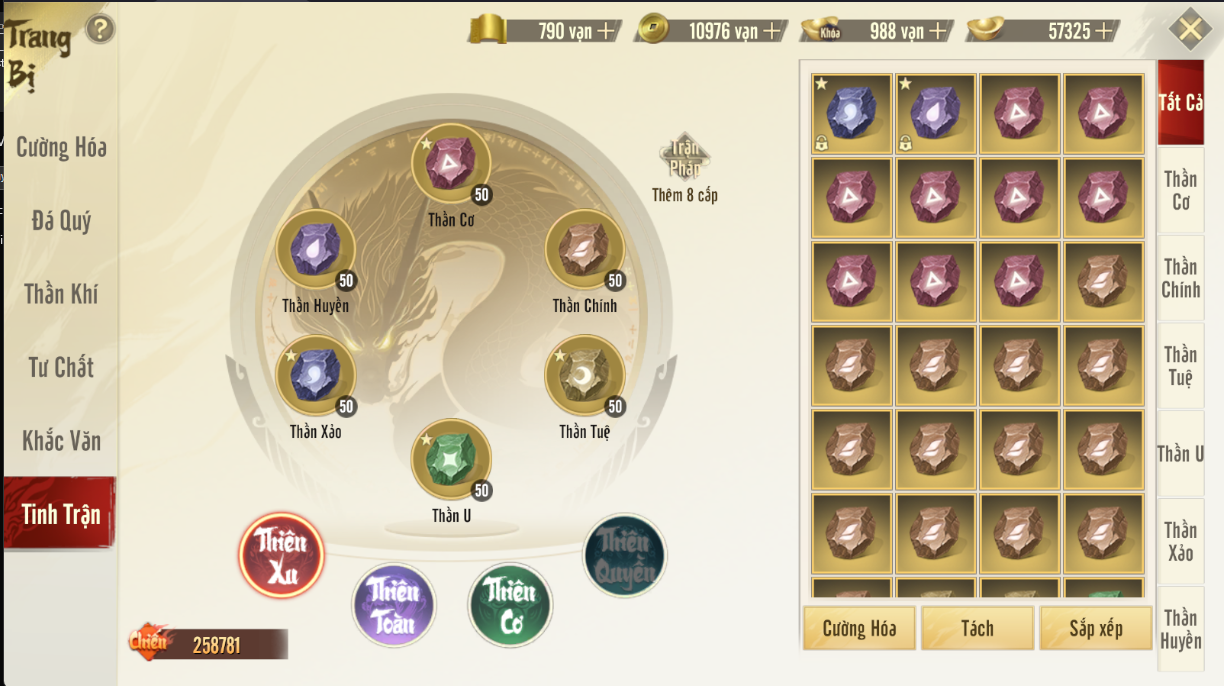Select the equipped Thần Tuệ moon gem
Viewport: 1224px width, 686px height.
[x=585, y=376]
